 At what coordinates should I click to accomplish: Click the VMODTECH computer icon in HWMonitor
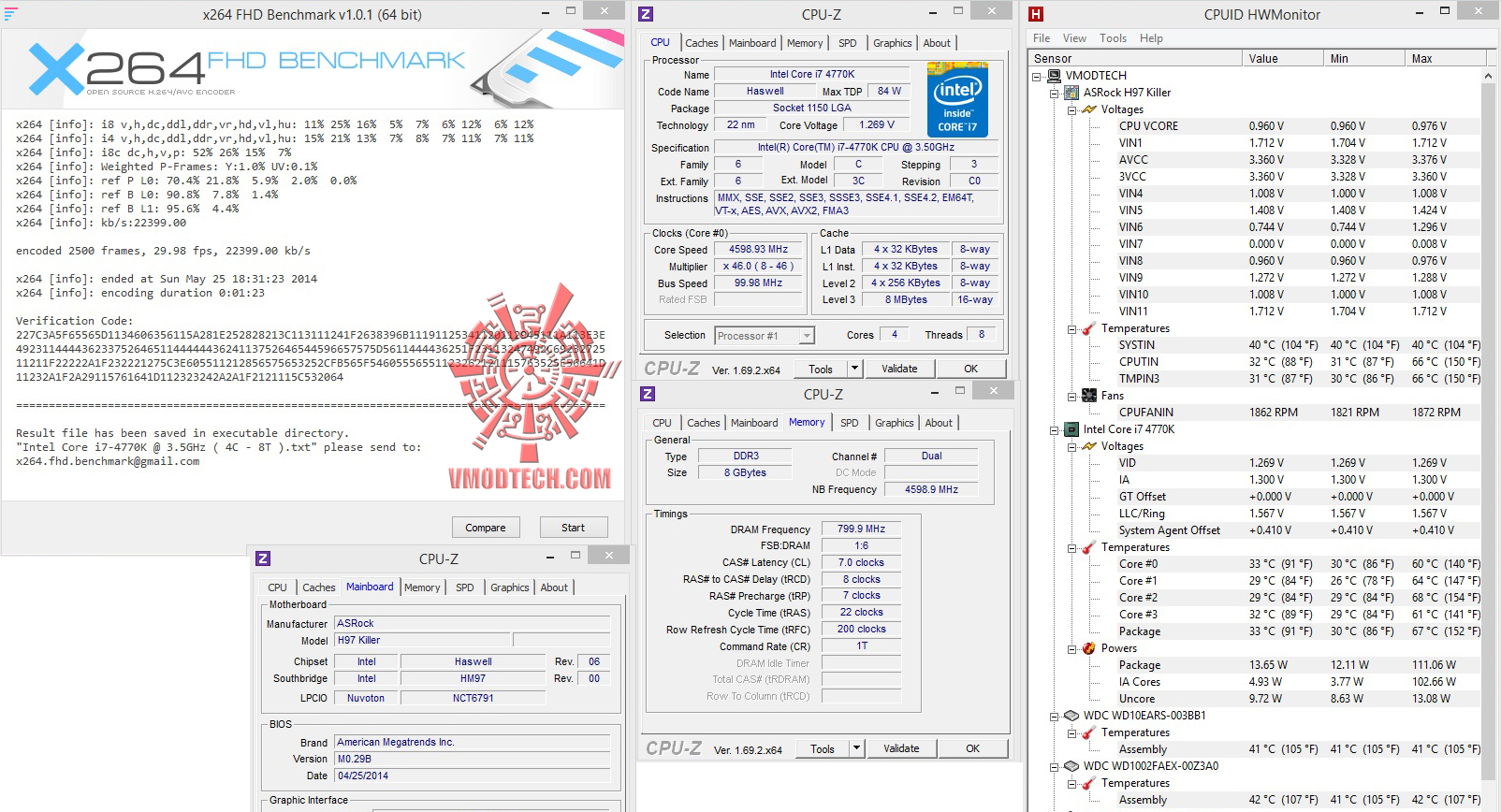1056,76
